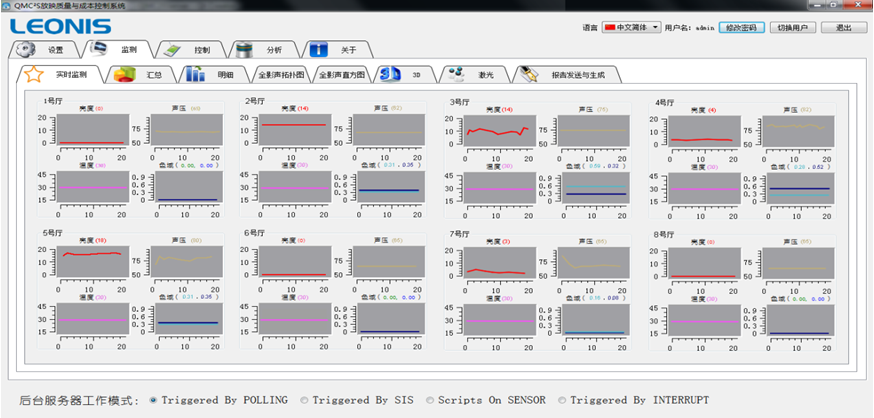This screenshot has height=418, width=874.
Task: Click 7号厅 声压 chart
Action: point(595,264)
